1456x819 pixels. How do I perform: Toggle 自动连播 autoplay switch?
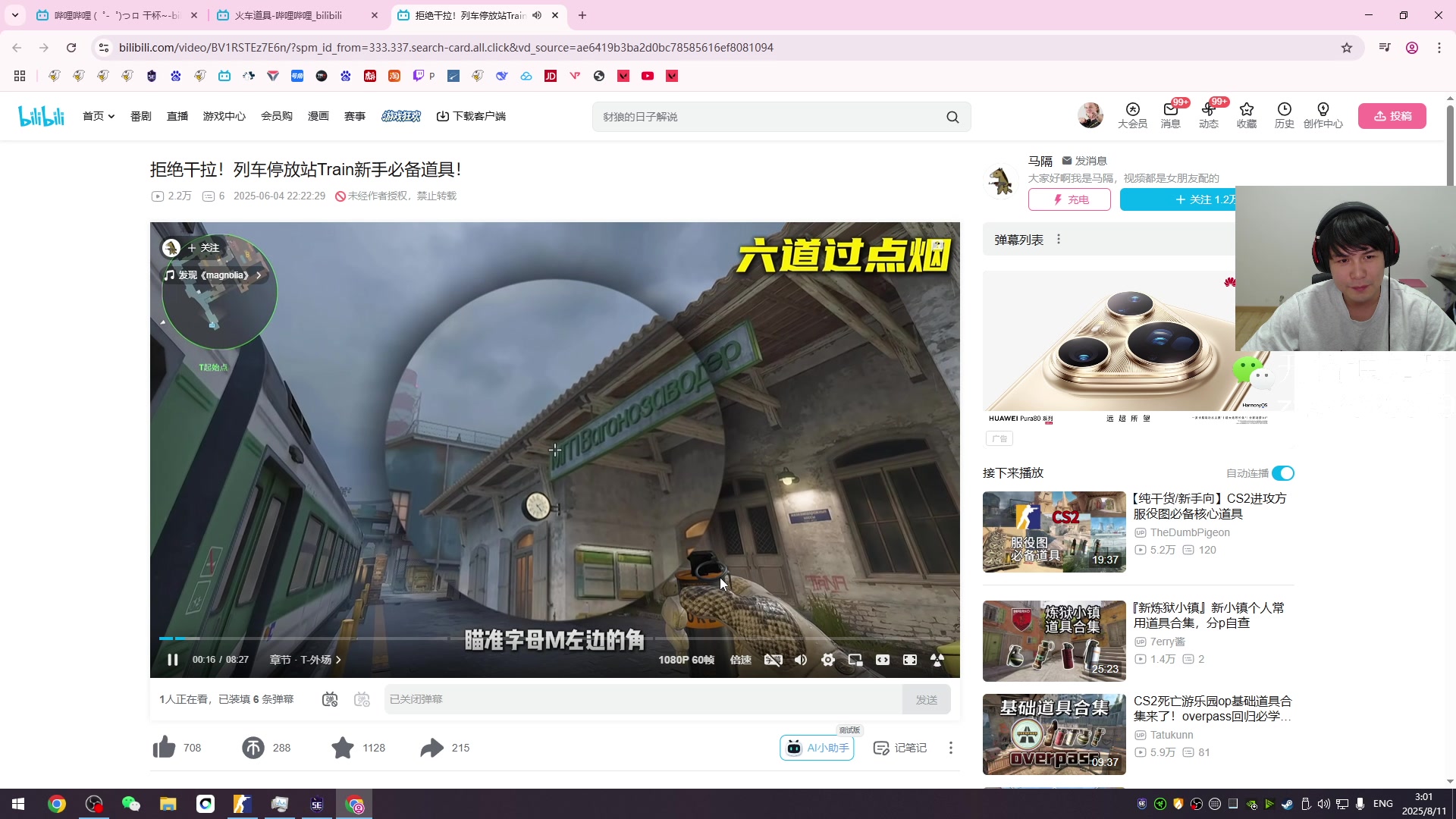coord(1283,473)
